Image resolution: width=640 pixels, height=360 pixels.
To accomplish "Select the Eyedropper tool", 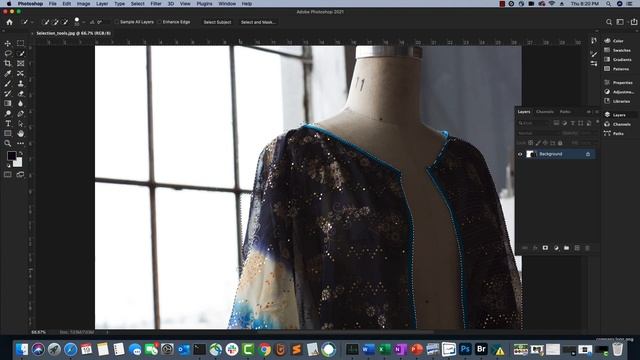I will (x=8, y=73).
